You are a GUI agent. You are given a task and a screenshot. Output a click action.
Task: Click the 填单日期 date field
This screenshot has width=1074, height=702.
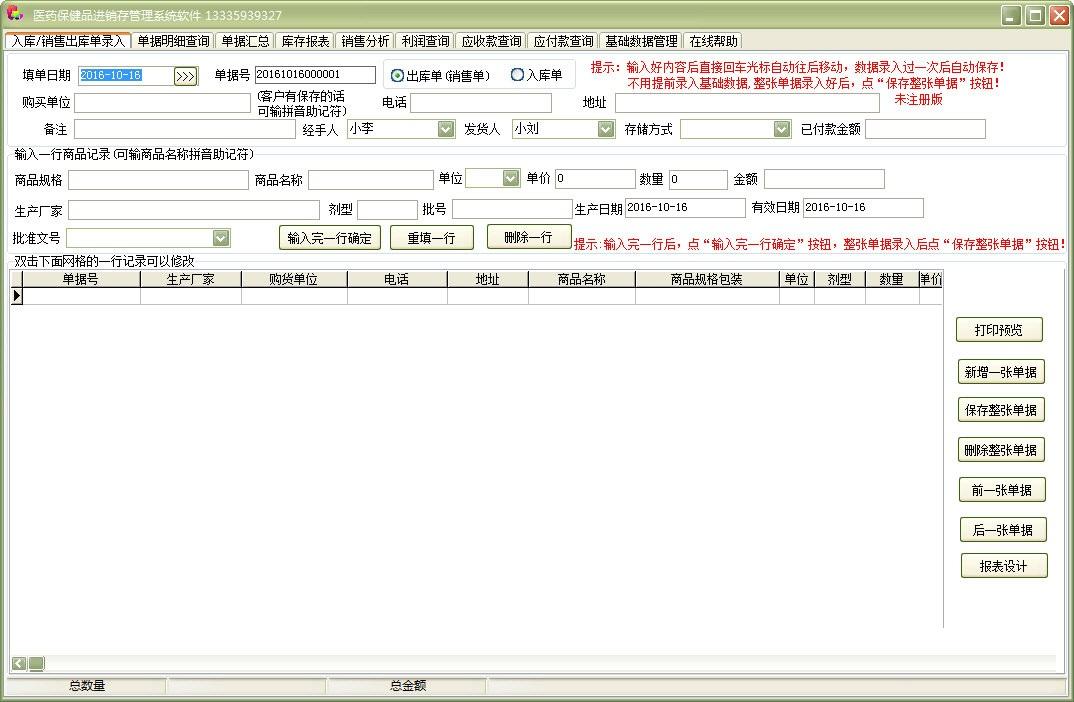click(125, 75)
